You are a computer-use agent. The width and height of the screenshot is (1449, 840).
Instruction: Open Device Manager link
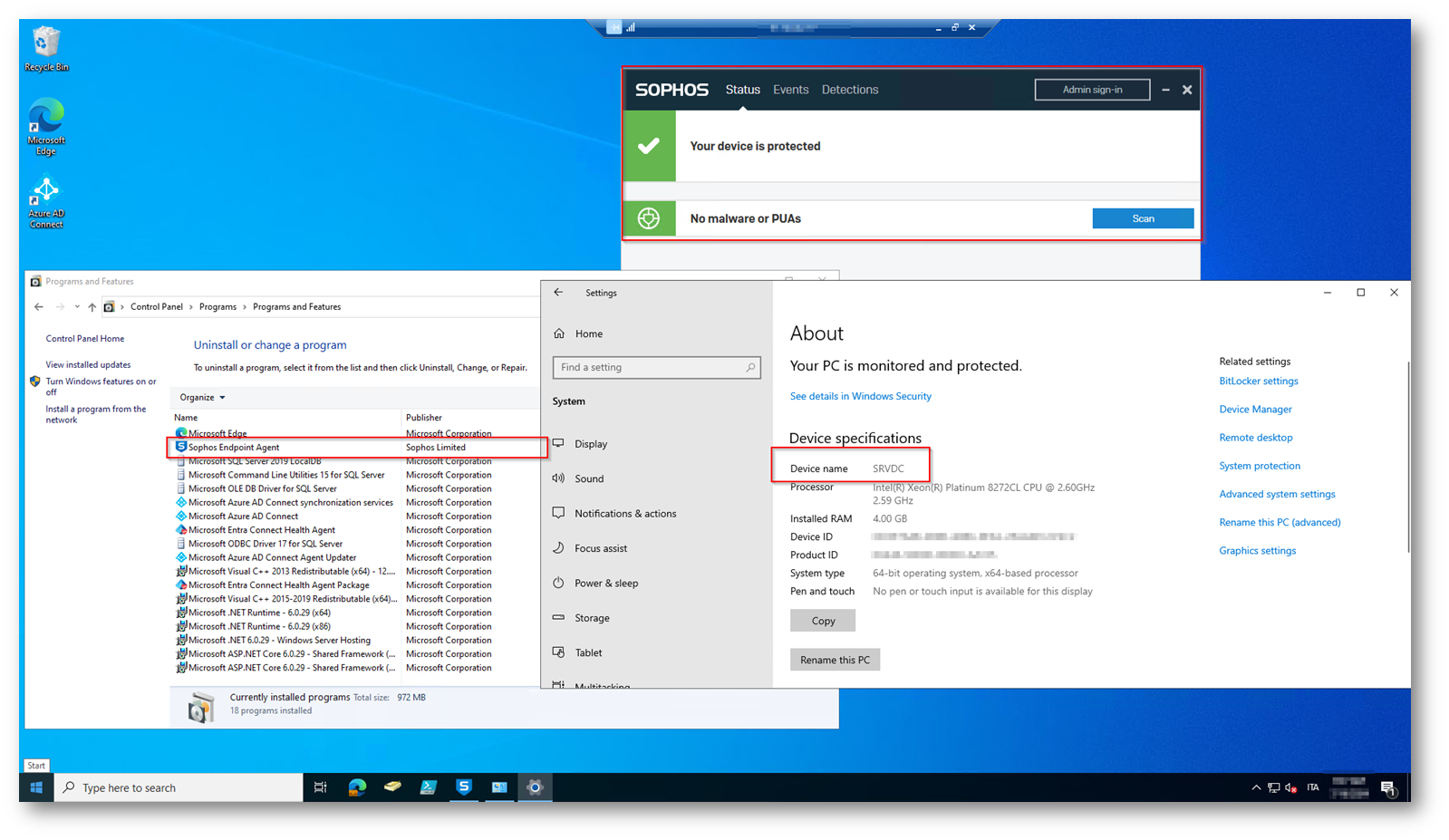click(x=1255, y=410)
